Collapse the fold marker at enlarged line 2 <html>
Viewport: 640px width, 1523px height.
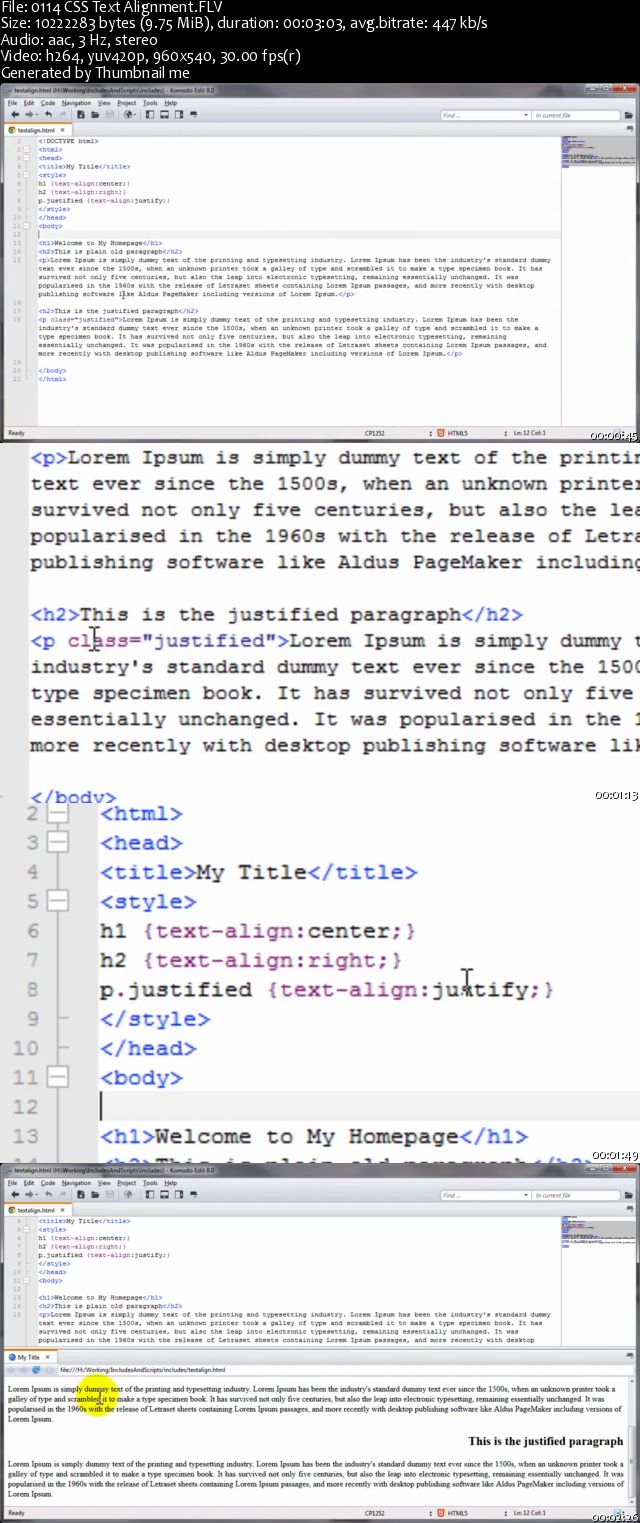[x=57, y=813]
